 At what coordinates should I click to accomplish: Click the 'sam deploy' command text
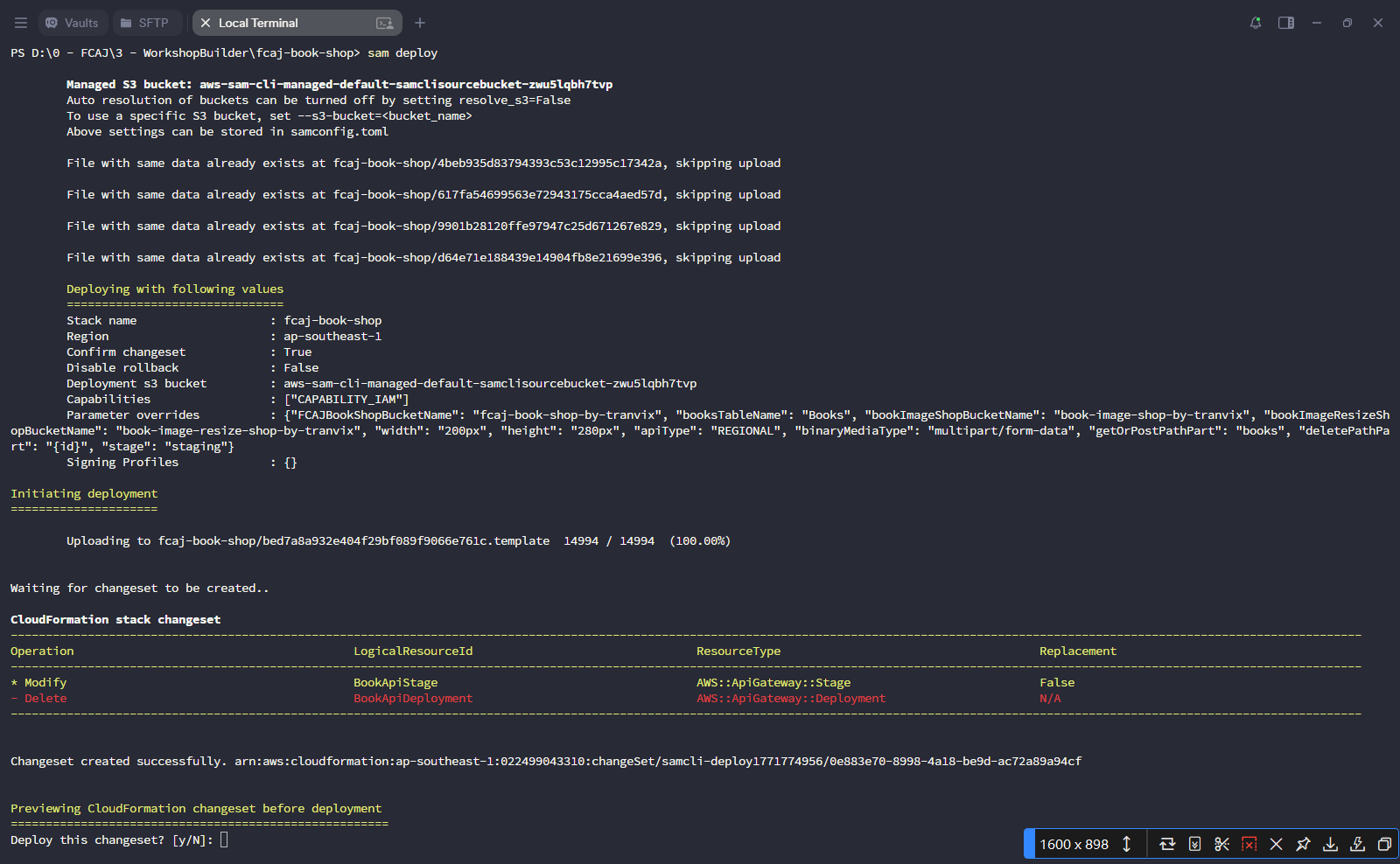tap(402, 52)
